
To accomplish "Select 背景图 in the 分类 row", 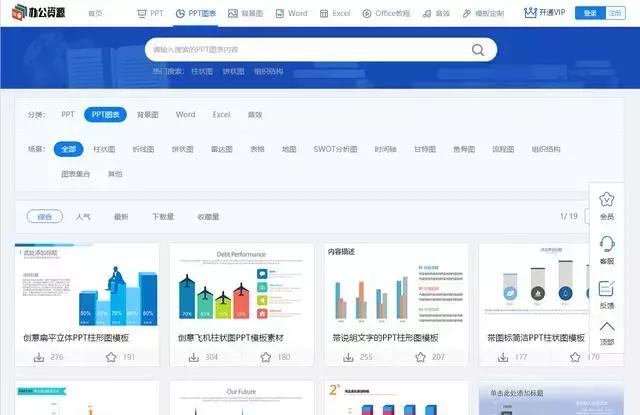I will [147, 115].
